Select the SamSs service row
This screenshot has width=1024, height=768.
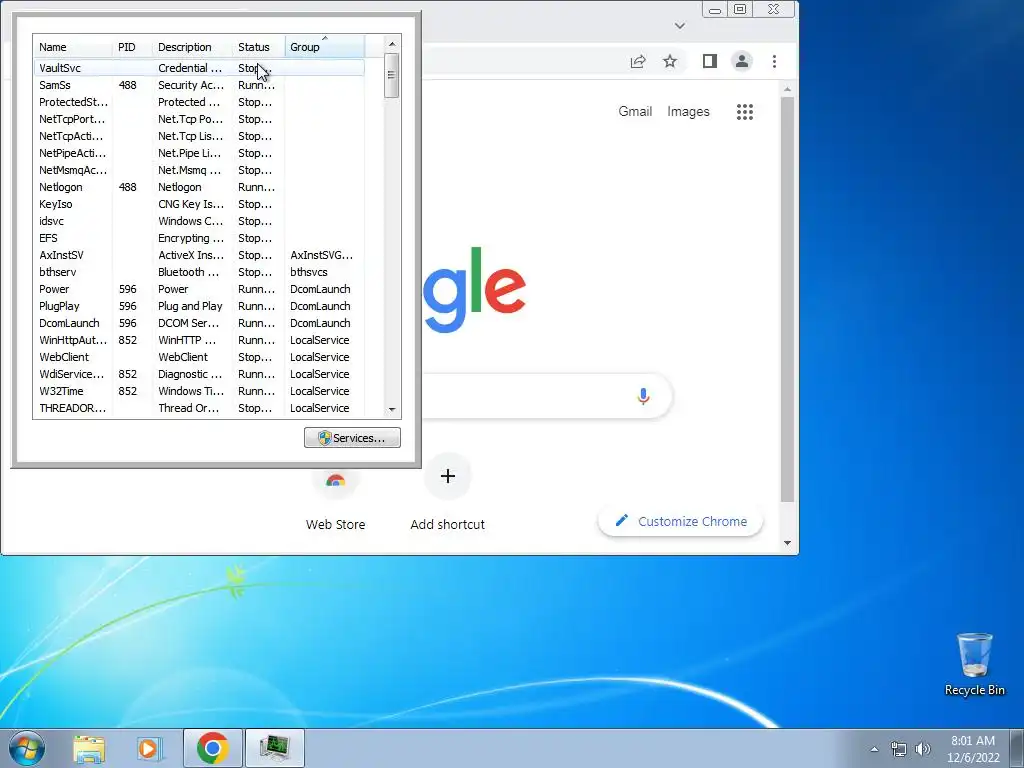(x=199, y=85)
